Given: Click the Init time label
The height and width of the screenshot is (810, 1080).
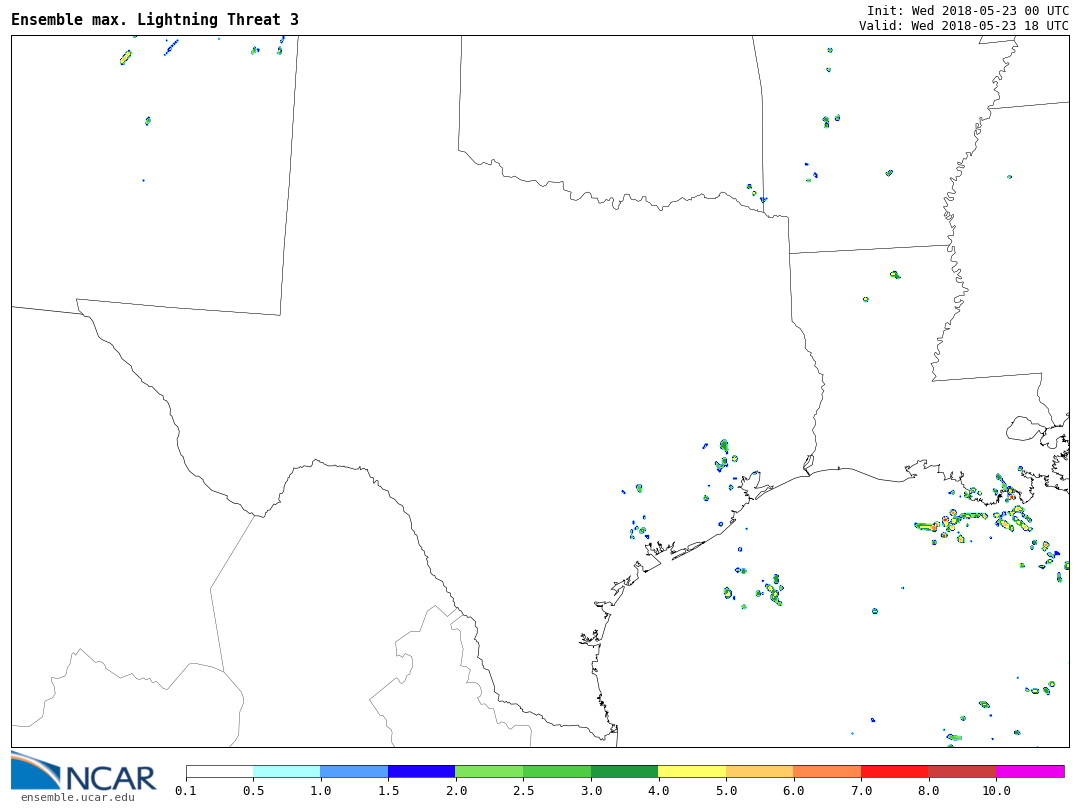Looking at the screenshot, I should tap(967, 10).
